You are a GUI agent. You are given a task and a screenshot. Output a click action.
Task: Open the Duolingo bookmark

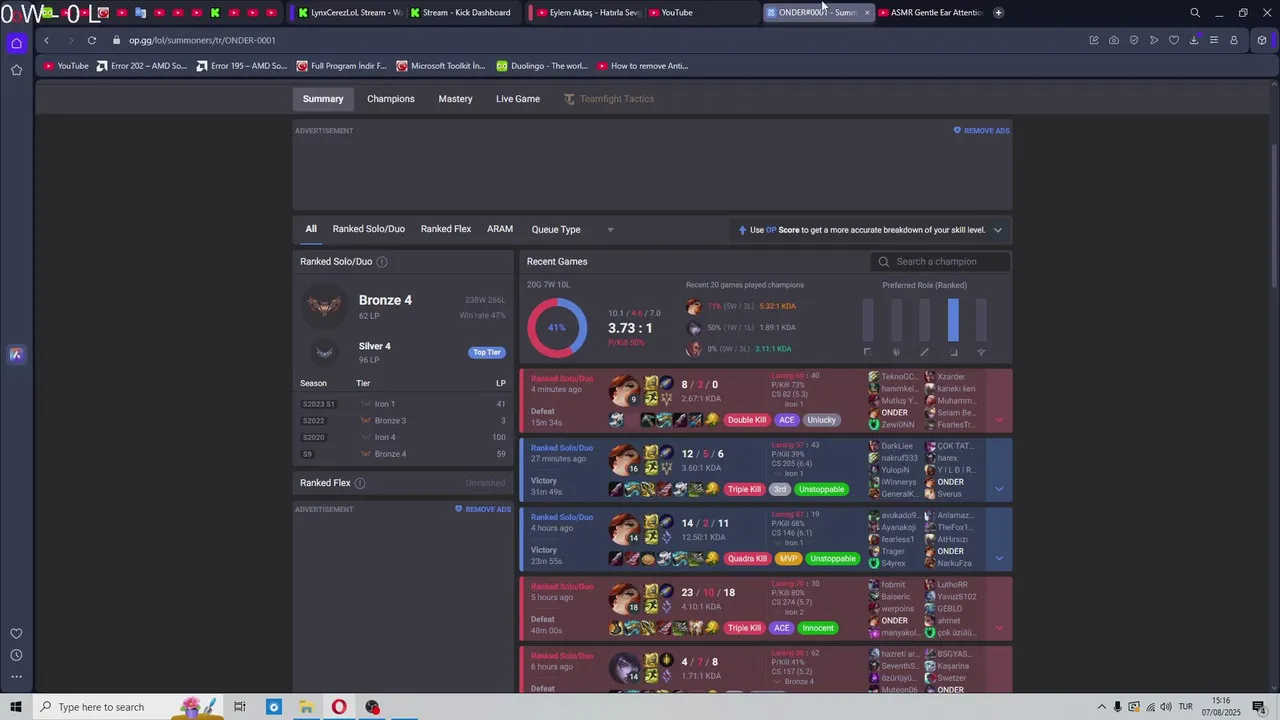pos(542,66)
